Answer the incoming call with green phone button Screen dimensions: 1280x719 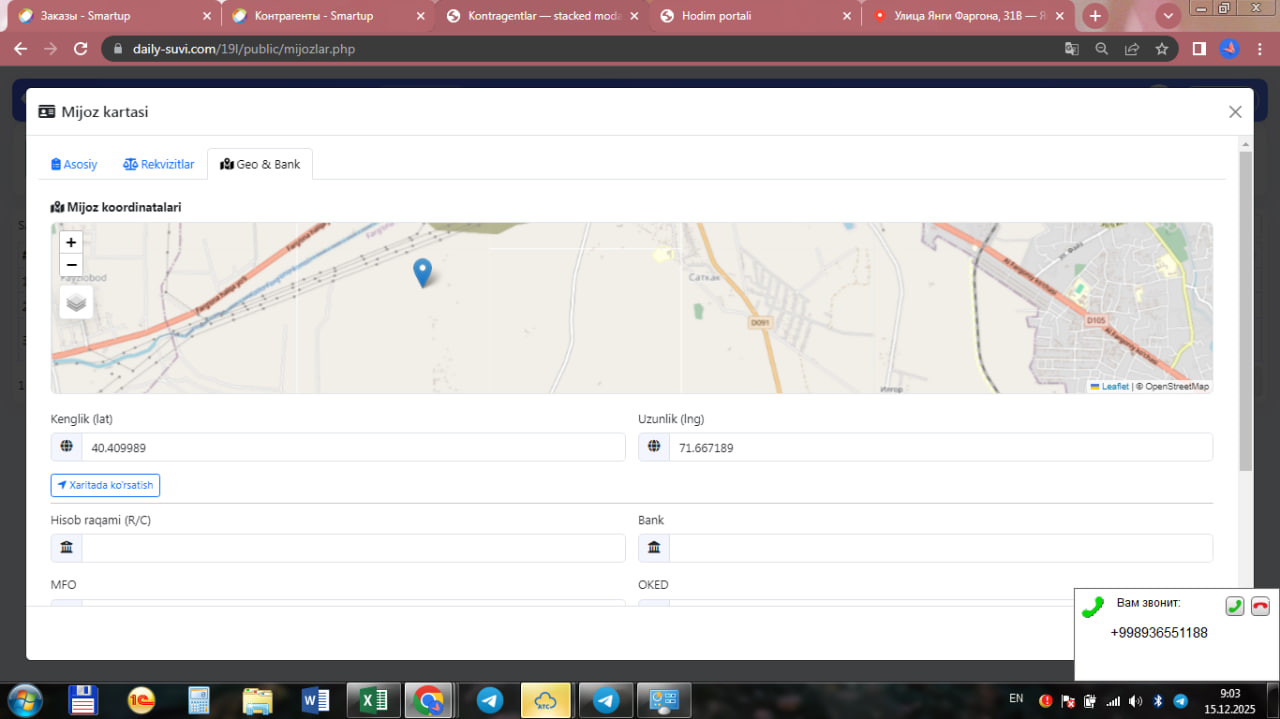coord(1235,606)
